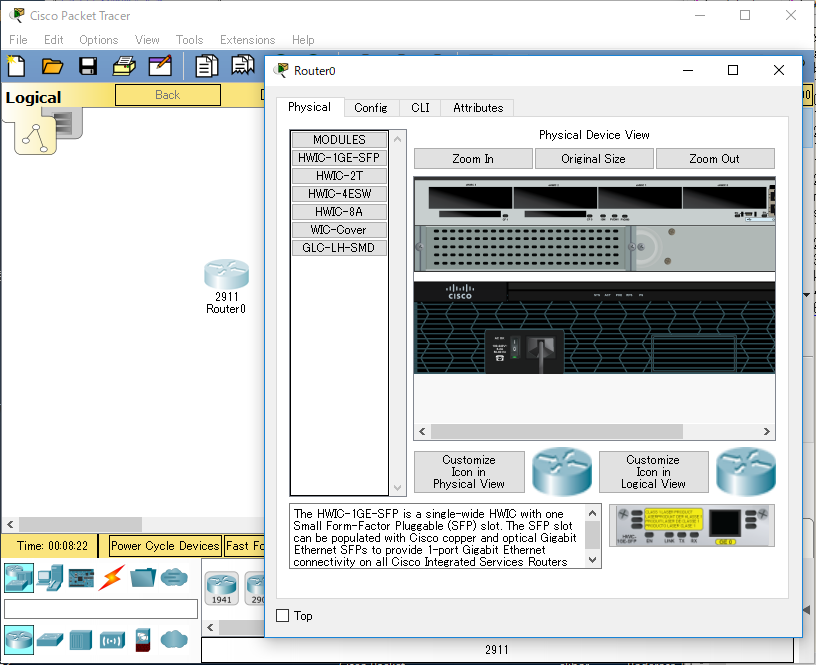Click Power Cycle Devices button
816x665 pixels.
[x=165, y=546]
